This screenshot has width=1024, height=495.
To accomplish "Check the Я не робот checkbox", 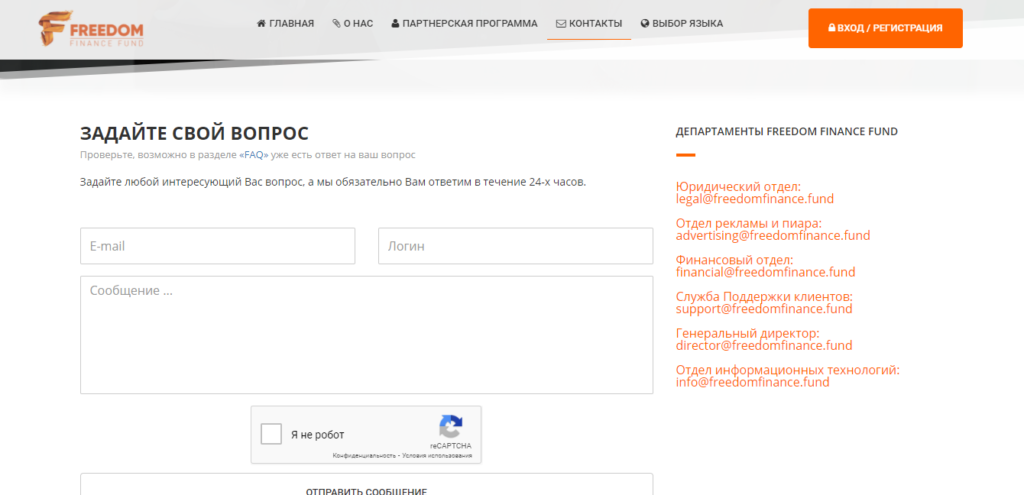I will coord(271,434).
